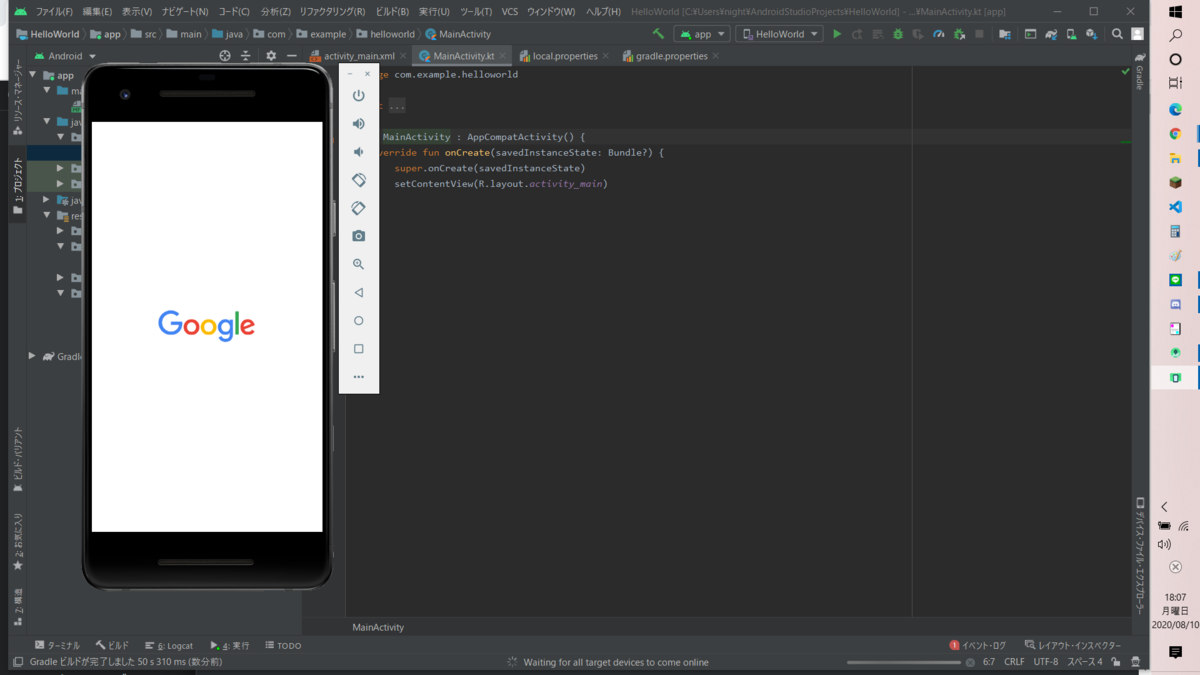Toggle the Logcat tool window
Image resolution: width=1200 pixels, height=675 pixels.
169,645
